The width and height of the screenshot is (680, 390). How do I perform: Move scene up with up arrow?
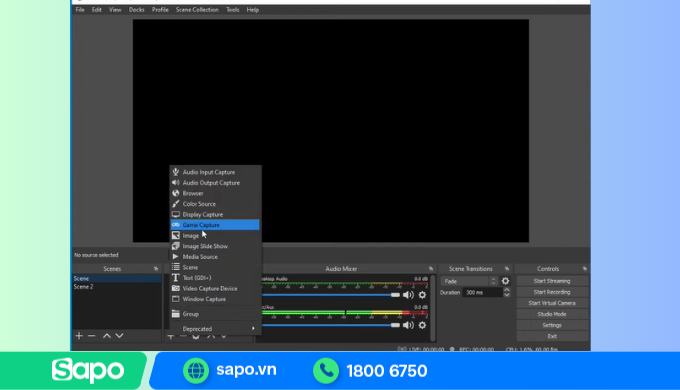point(107,336)
